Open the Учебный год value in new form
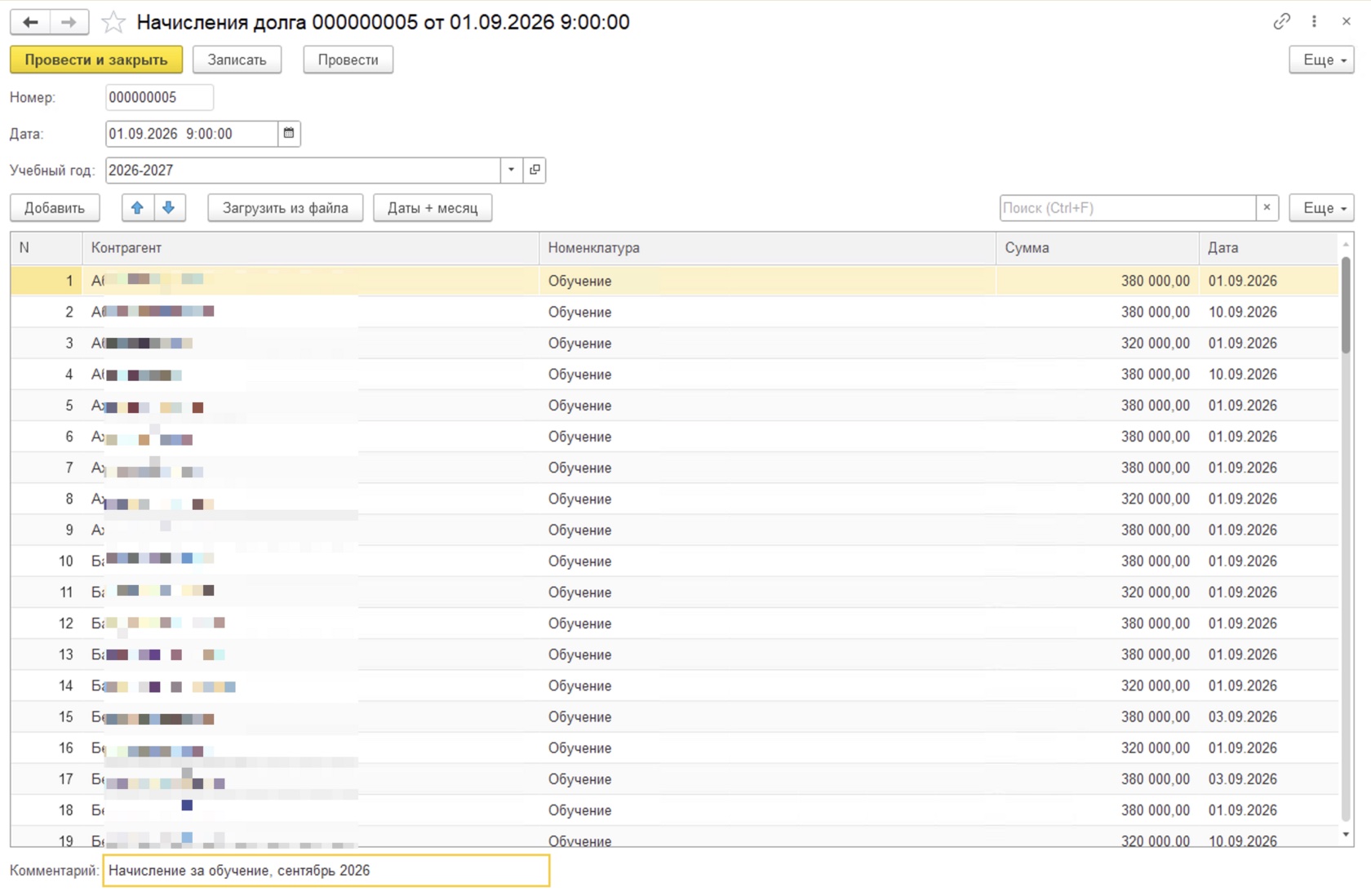This screenshot has height=896, width=1371. click(535, 170)
